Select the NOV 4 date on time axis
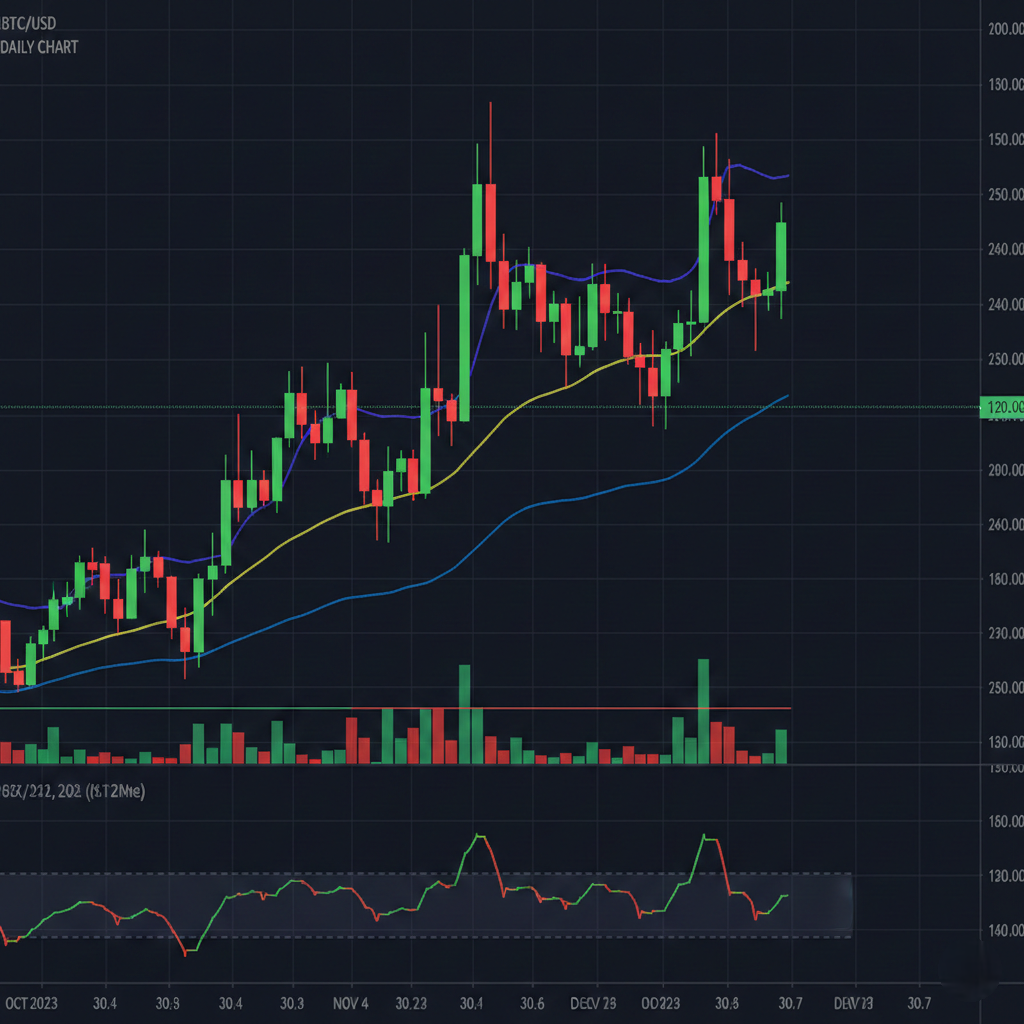The image size is (1024, 1024). [350, 1002]
